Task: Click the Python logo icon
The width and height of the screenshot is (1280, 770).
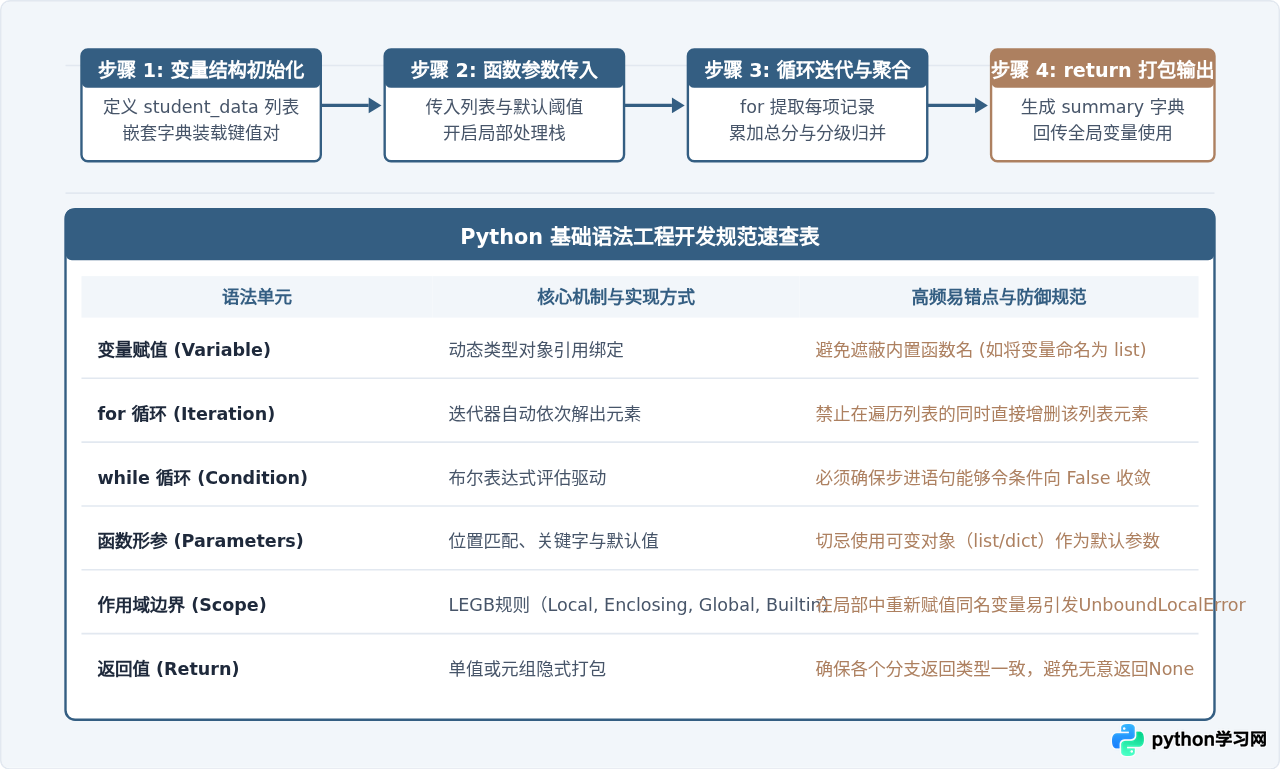Action: pyautogui.click(x=1128, y=740)
